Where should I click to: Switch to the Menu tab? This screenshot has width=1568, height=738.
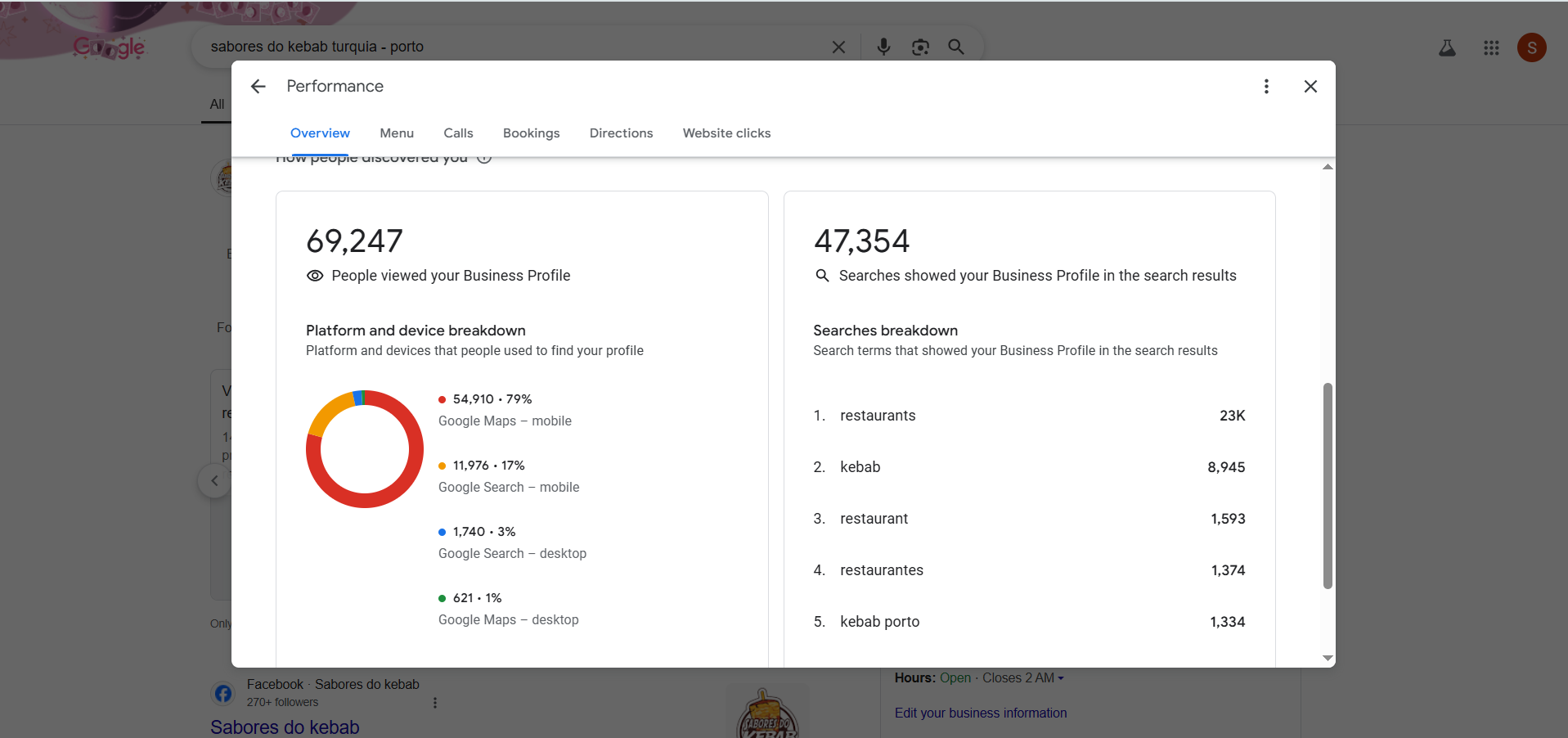(x=397, y=133)
